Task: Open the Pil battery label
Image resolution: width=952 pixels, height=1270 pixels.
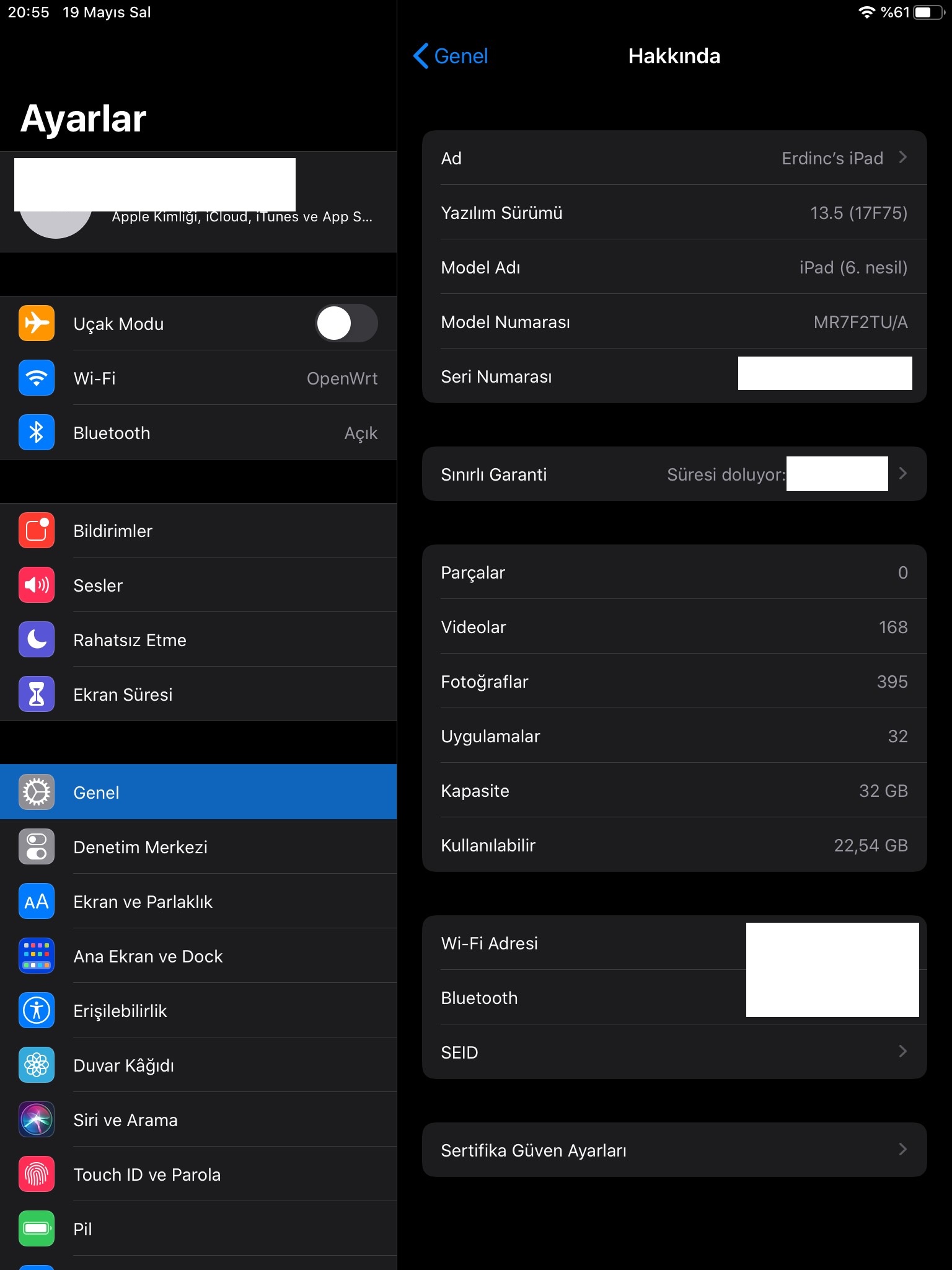Action: [82, 1229]
